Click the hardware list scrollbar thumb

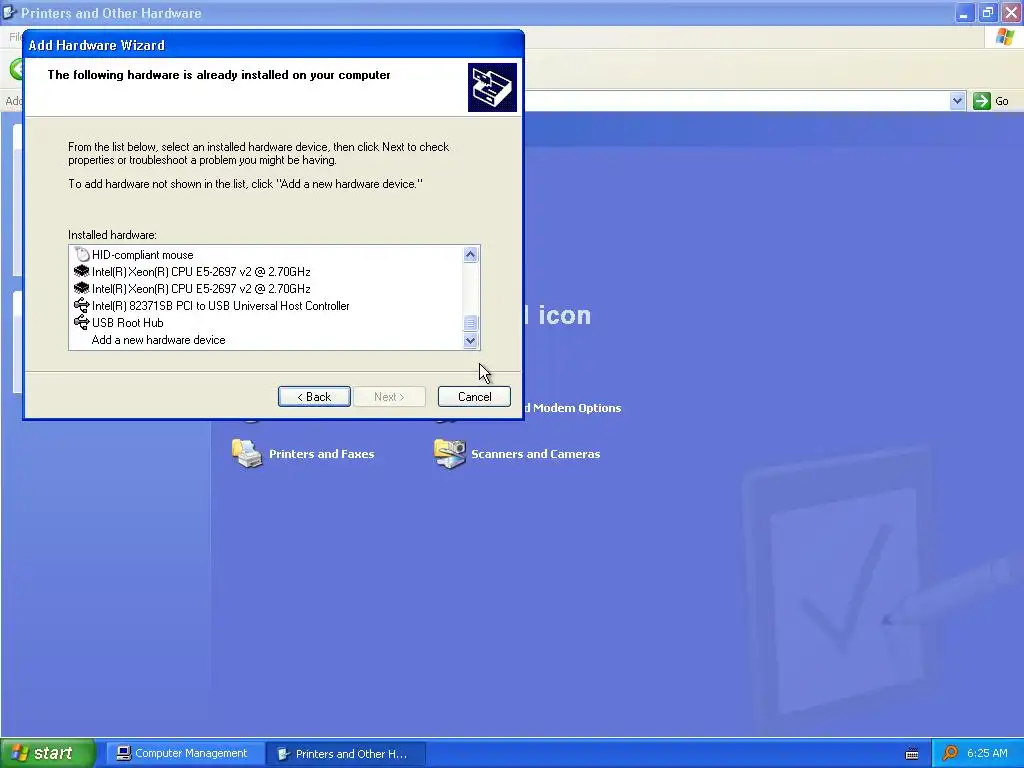470,323
